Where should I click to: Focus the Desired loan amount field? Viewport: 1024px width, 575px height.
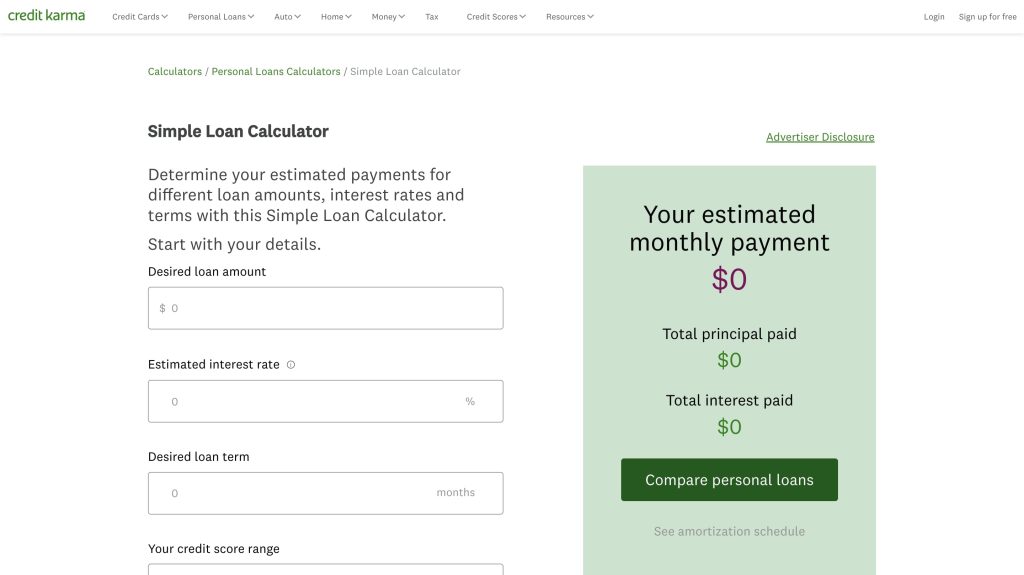point(325,308)
